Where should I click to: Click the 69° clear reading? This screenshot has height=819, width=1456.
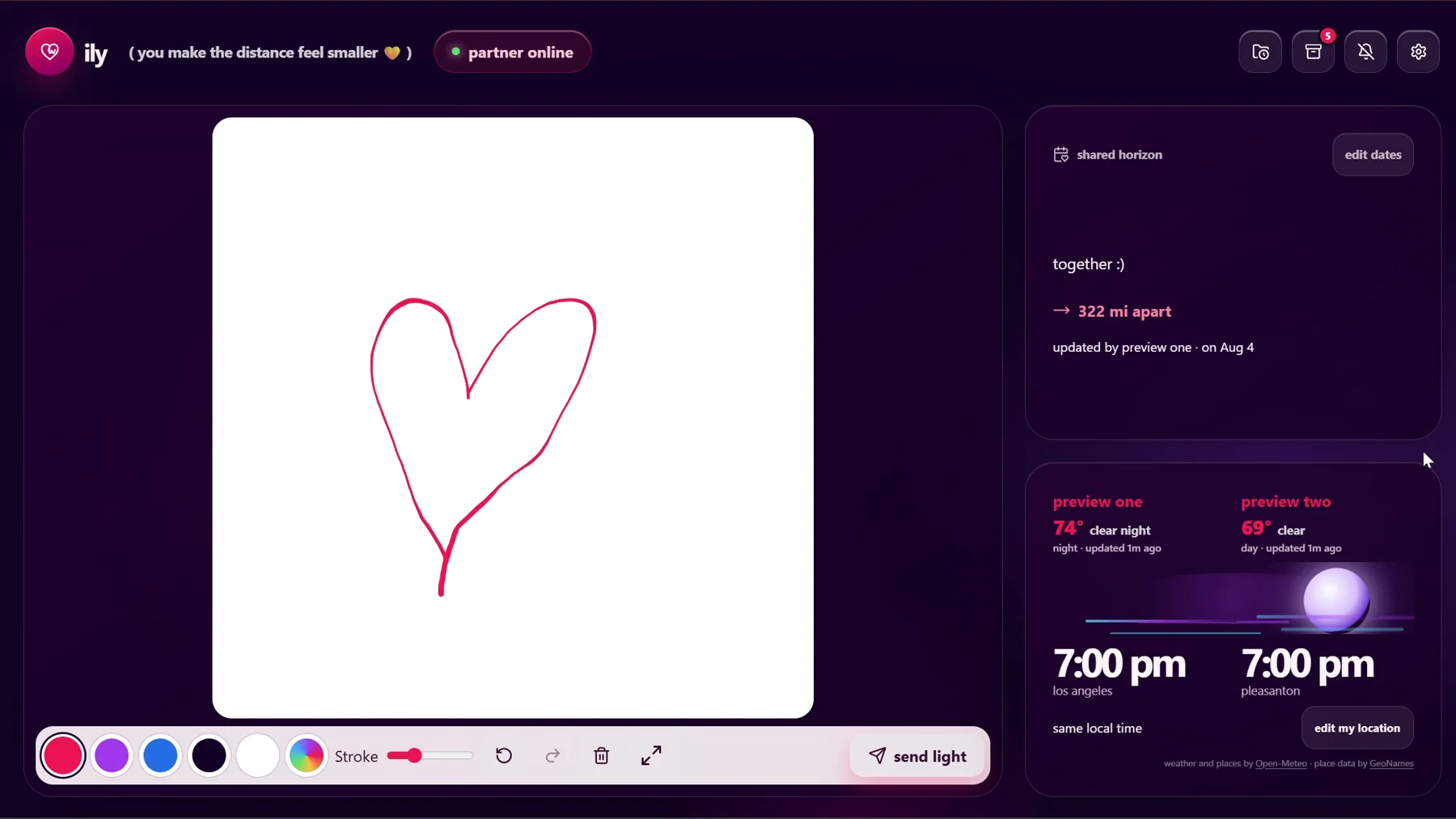pyautogui.click(x=1273, y=529)
